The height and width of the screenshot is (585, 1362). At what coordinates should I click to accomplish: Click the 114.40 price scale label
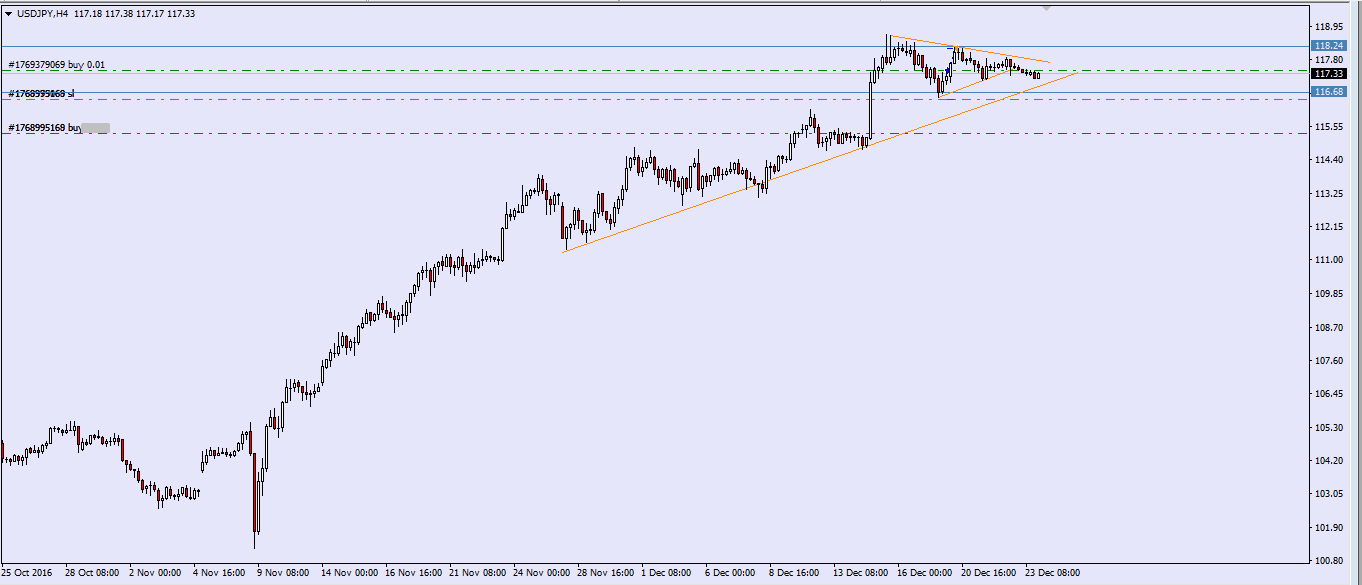click(1329, 160)
